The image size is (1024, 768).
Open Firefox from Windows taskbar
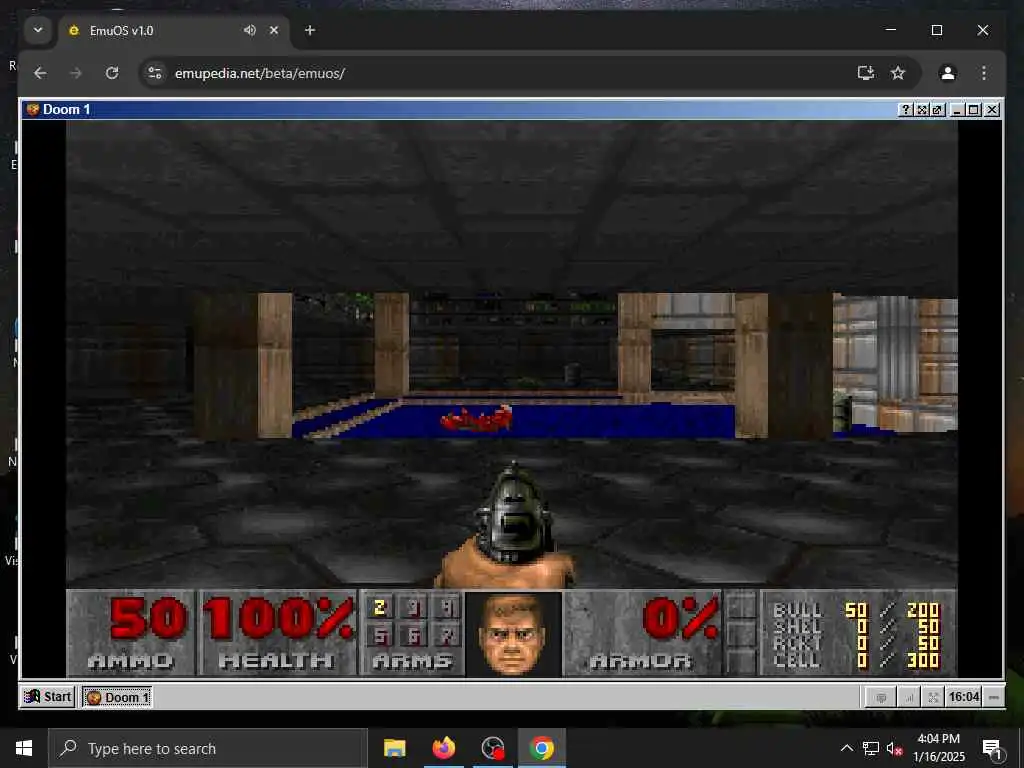click(x=443, y=748)
